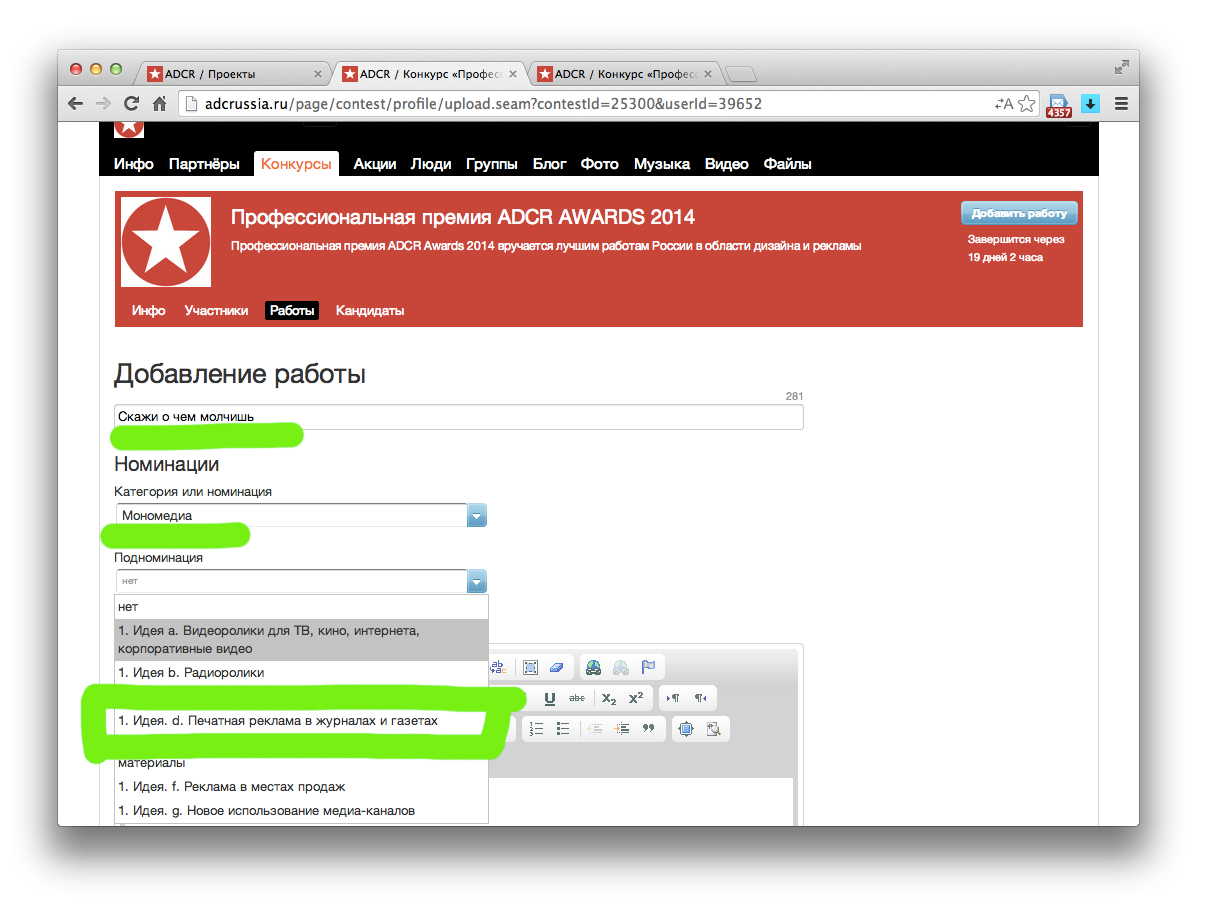Open the Видео section

click(727, 164)
